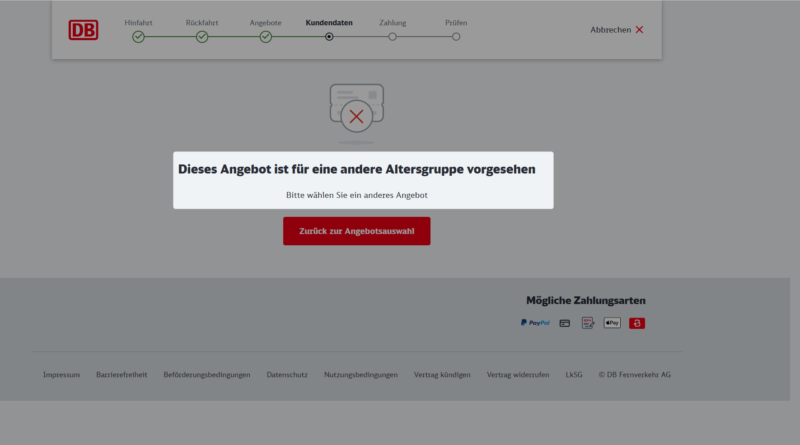Select the Kundendaten step indicator
The height and width of the screenshot is (445, 800).
click(329, 37)
